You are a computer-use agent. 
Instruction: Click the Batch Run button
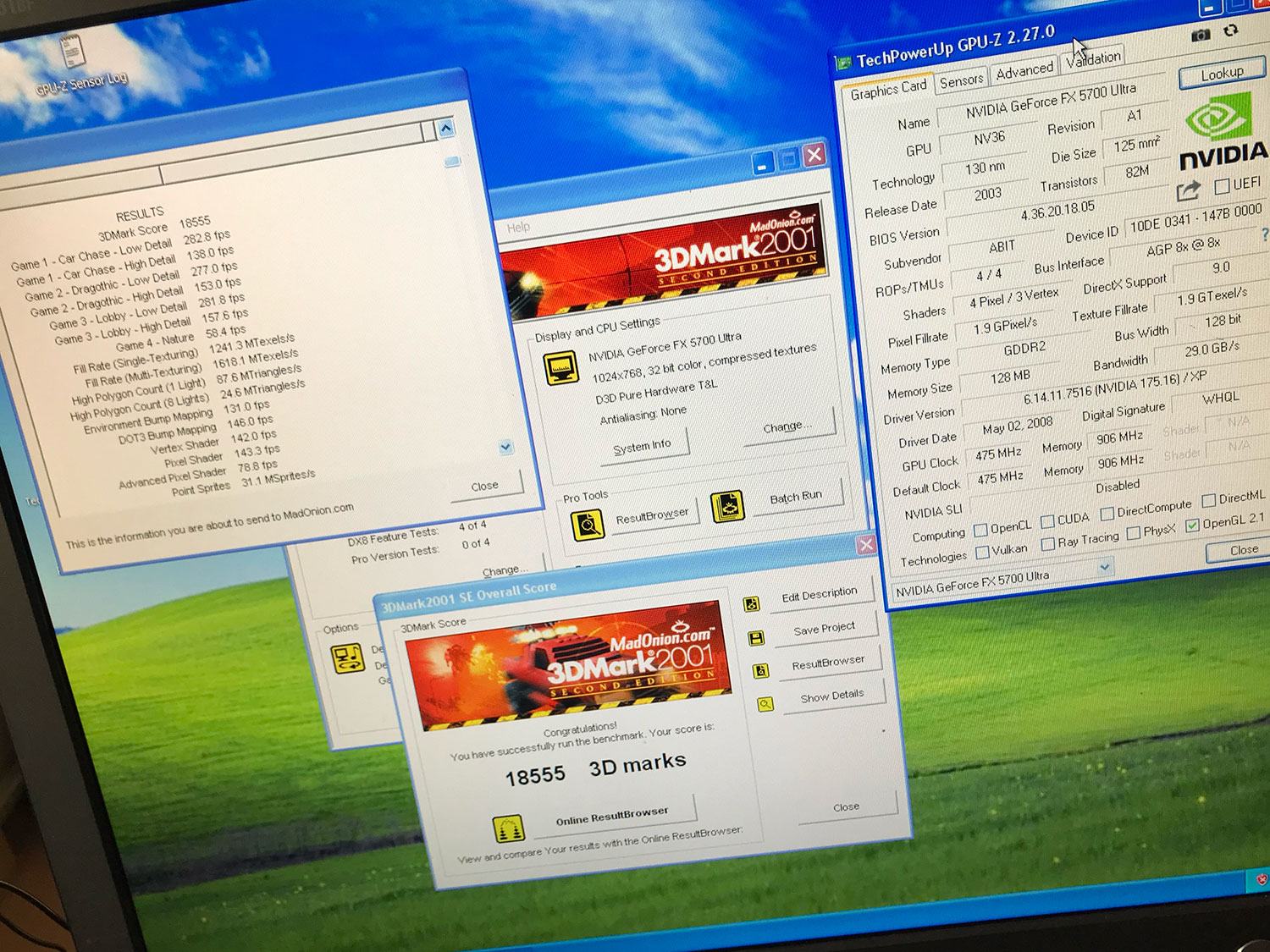click(795, 498)
